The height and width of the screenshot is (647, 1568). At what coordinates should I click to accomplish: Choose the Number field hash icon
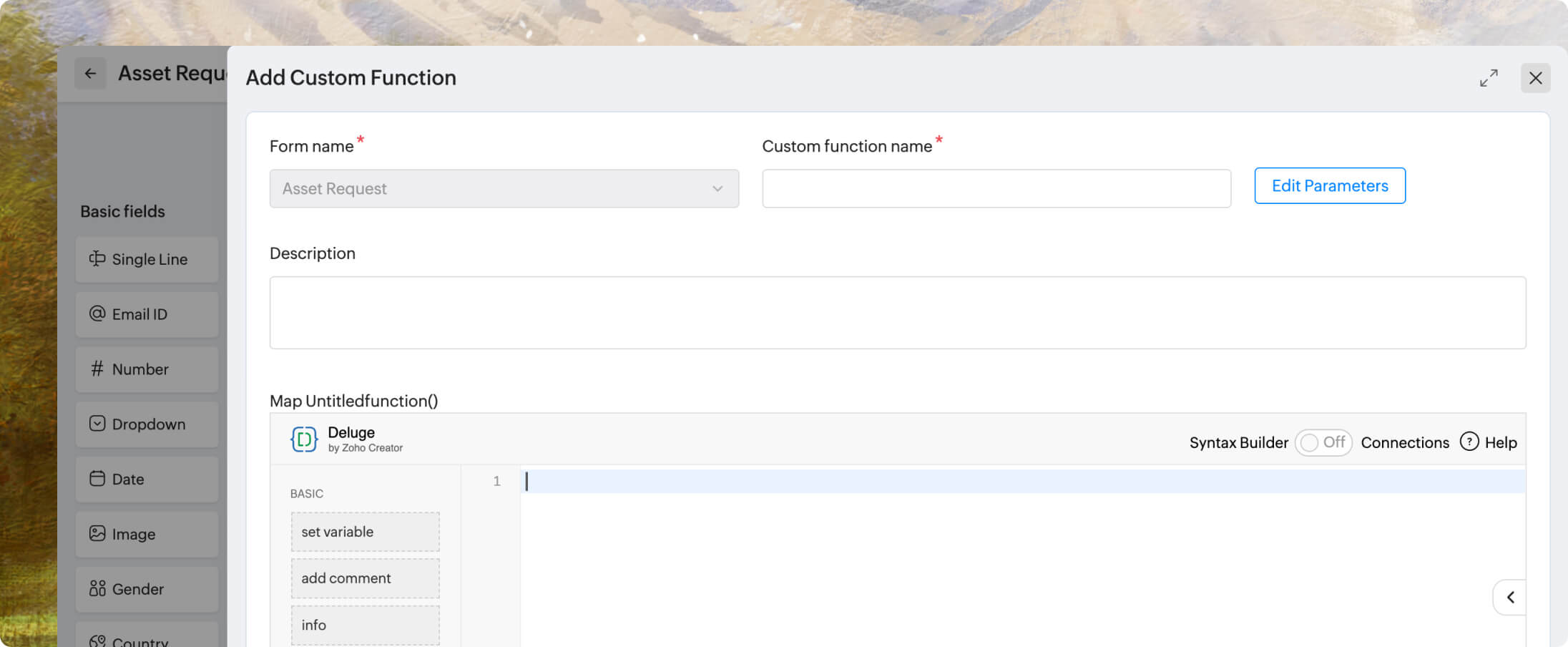(x=97, y=369)
